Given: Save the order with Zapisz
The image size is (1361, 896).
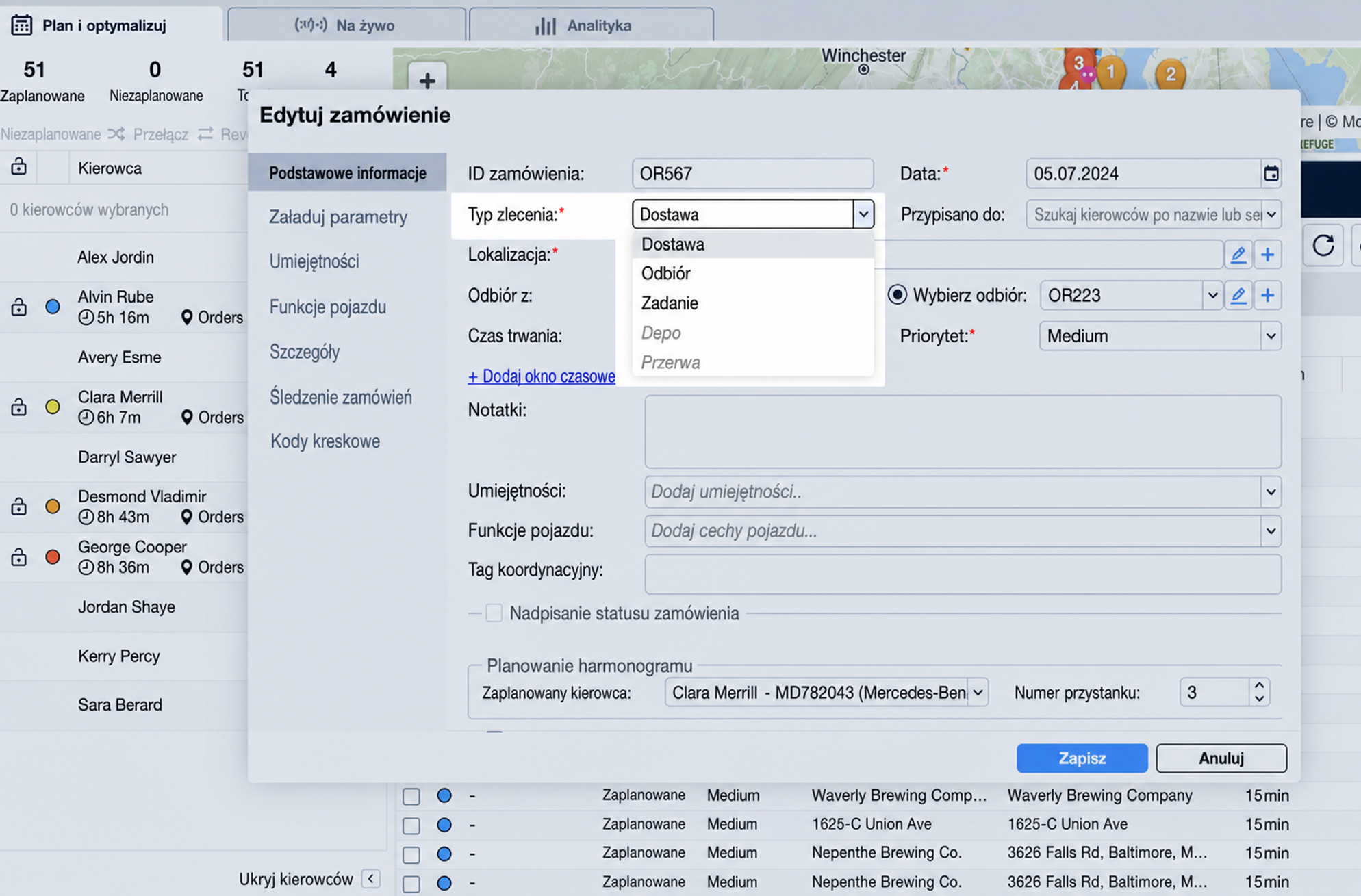Looking at the screenshot, I should tap(1082, 758).
